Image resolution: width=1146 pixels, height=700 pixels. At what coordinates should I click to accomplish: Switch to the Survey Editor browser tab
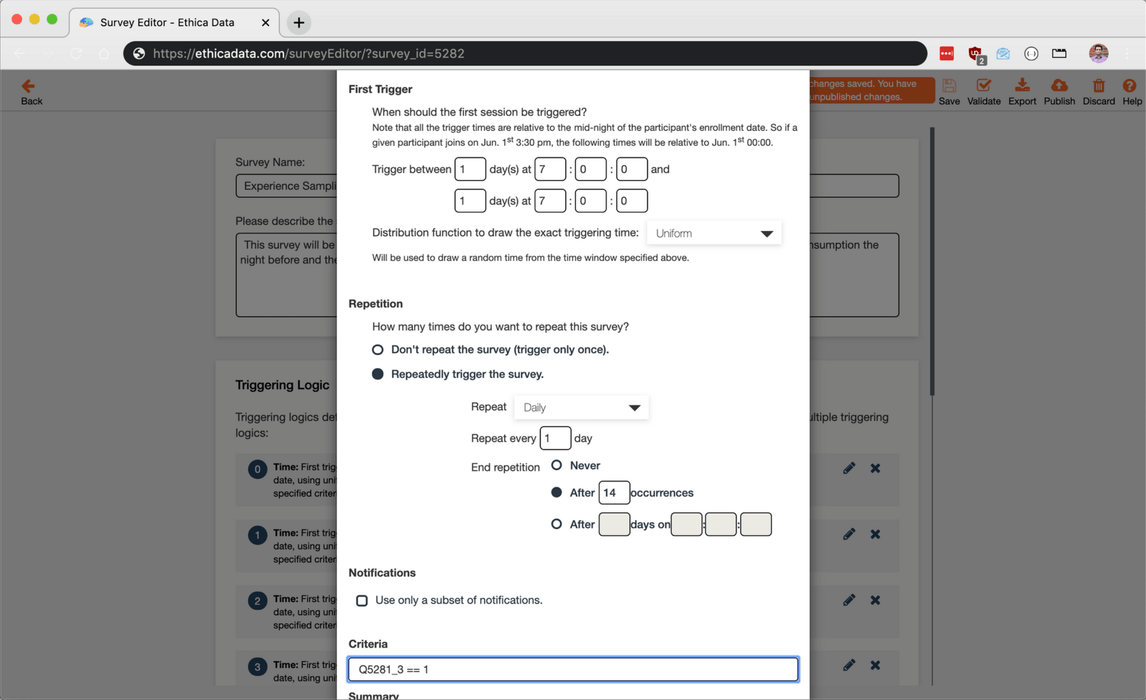(x=168, y=22)
